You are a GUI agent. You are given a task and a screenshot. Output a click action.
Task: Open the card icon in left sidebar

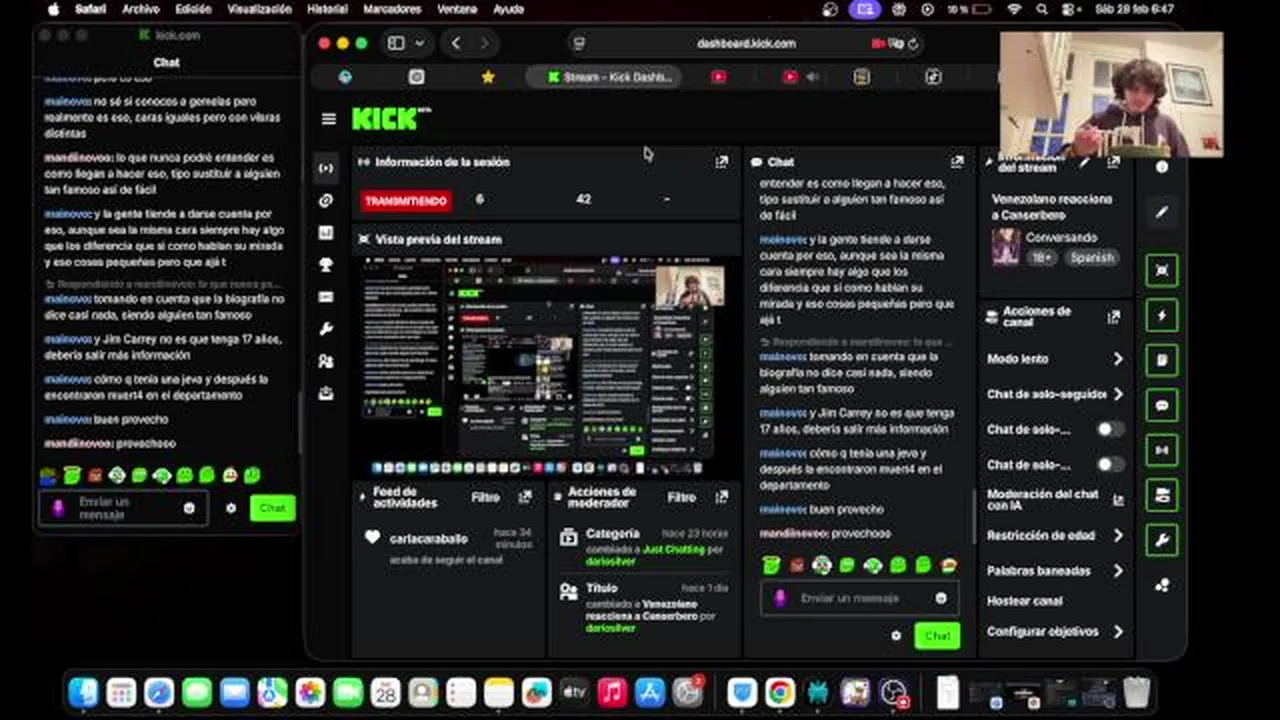point(326,297)
